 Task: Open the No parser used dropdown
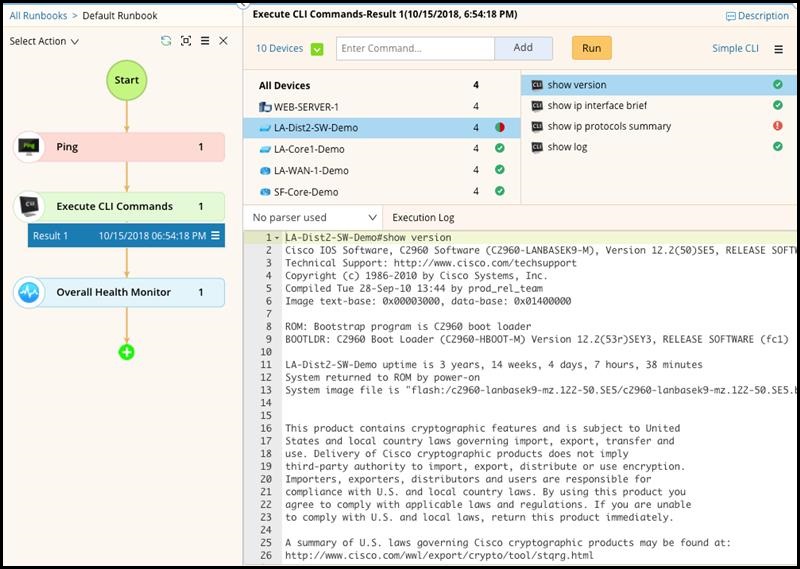tap(313, 218)
